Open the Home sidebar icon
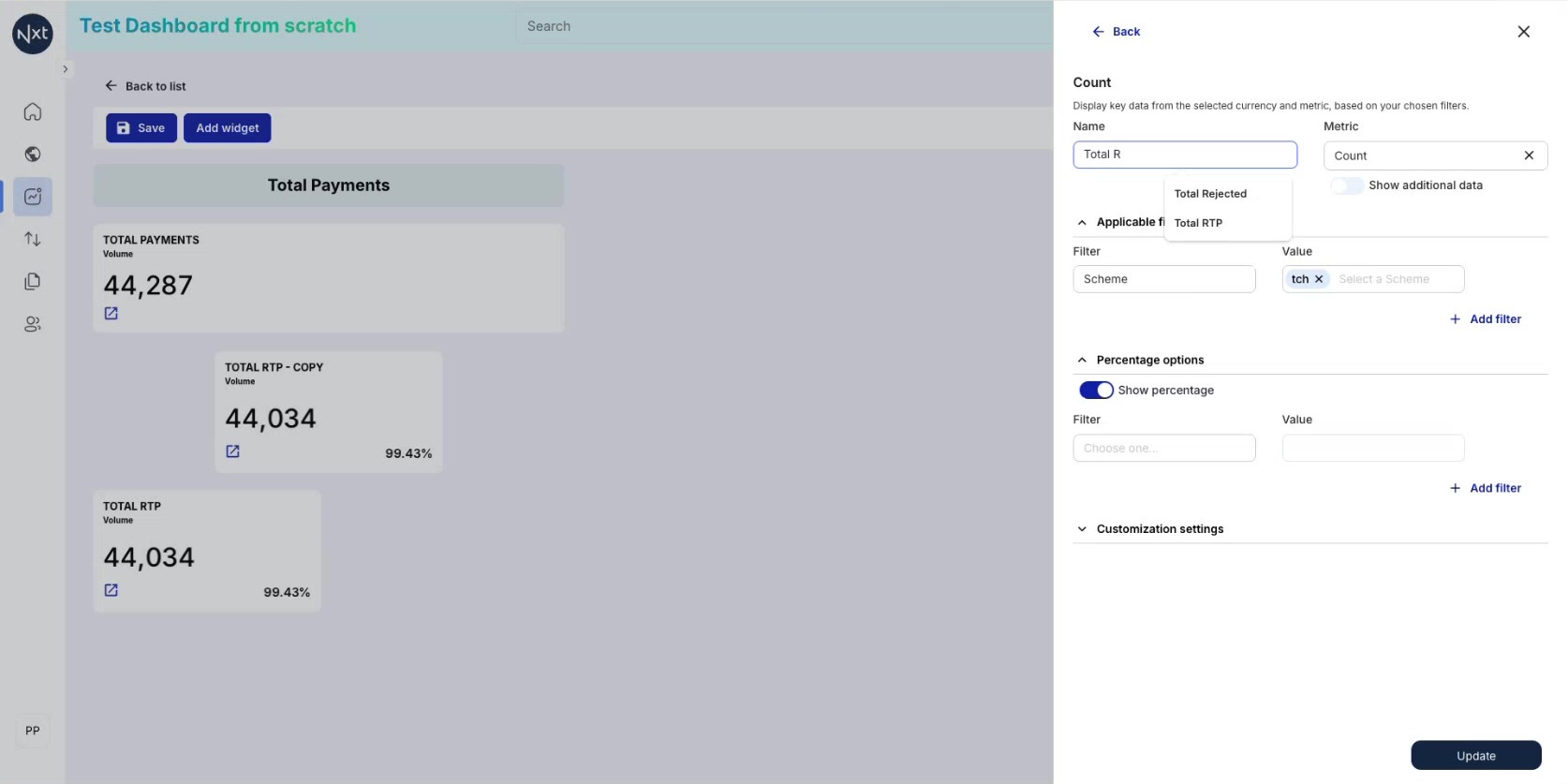 pyautogui.click(x=33, y=112)
